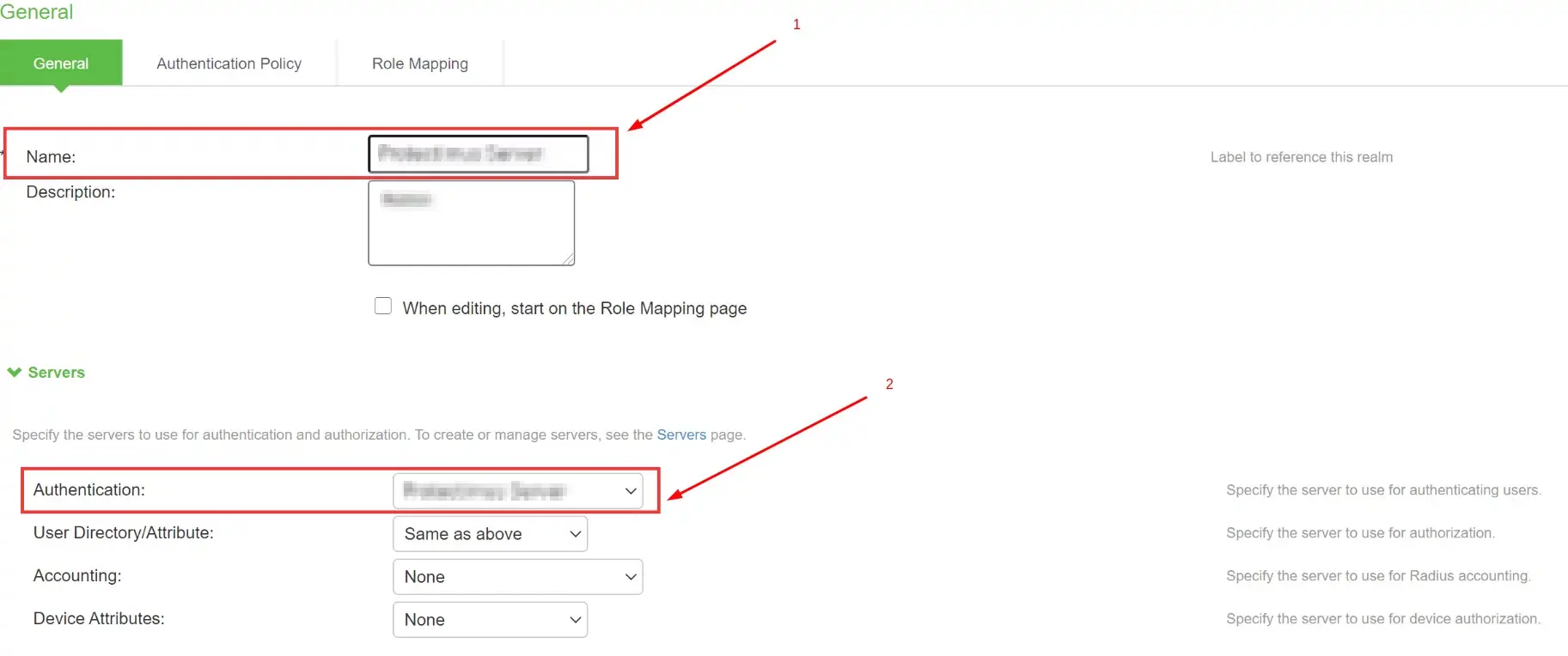
Task: Open the User Directory/Attribute selector showing Same as above
Action: 490,533
